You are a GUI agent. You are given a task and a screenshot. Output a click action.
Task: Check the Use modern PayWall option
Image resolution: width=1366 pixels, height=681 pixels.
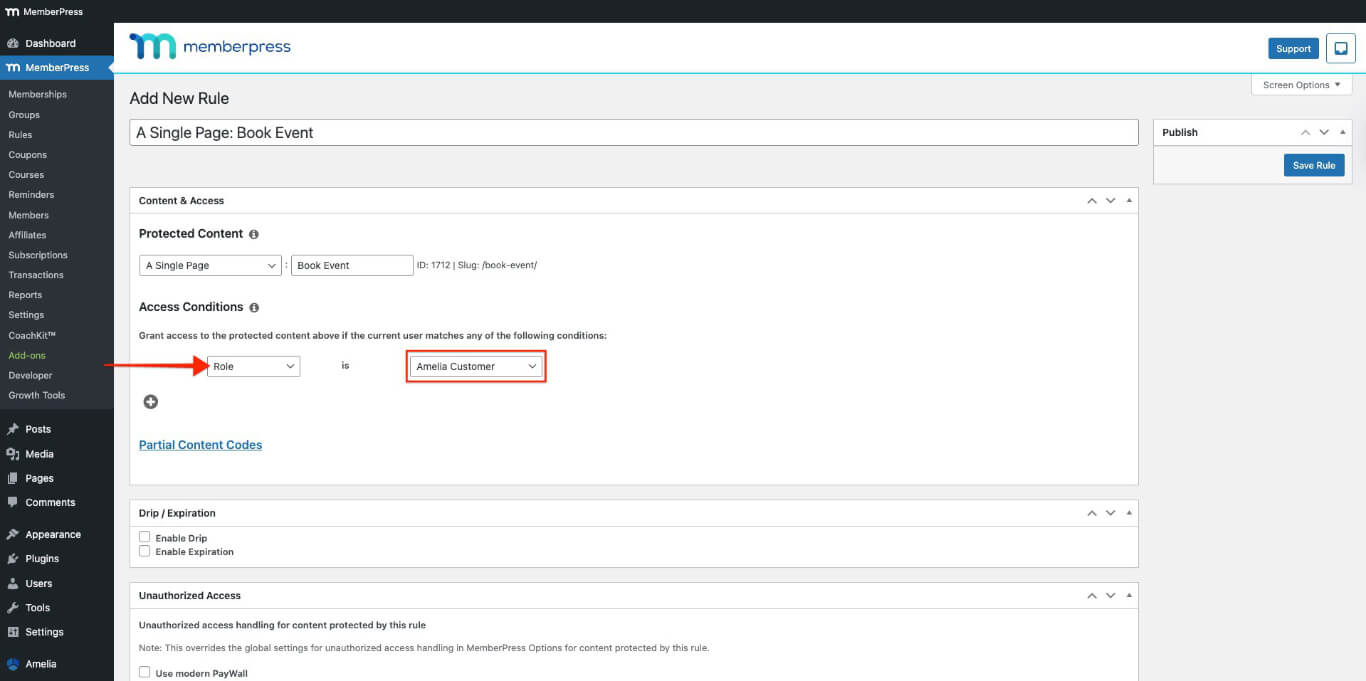(145, 672)
